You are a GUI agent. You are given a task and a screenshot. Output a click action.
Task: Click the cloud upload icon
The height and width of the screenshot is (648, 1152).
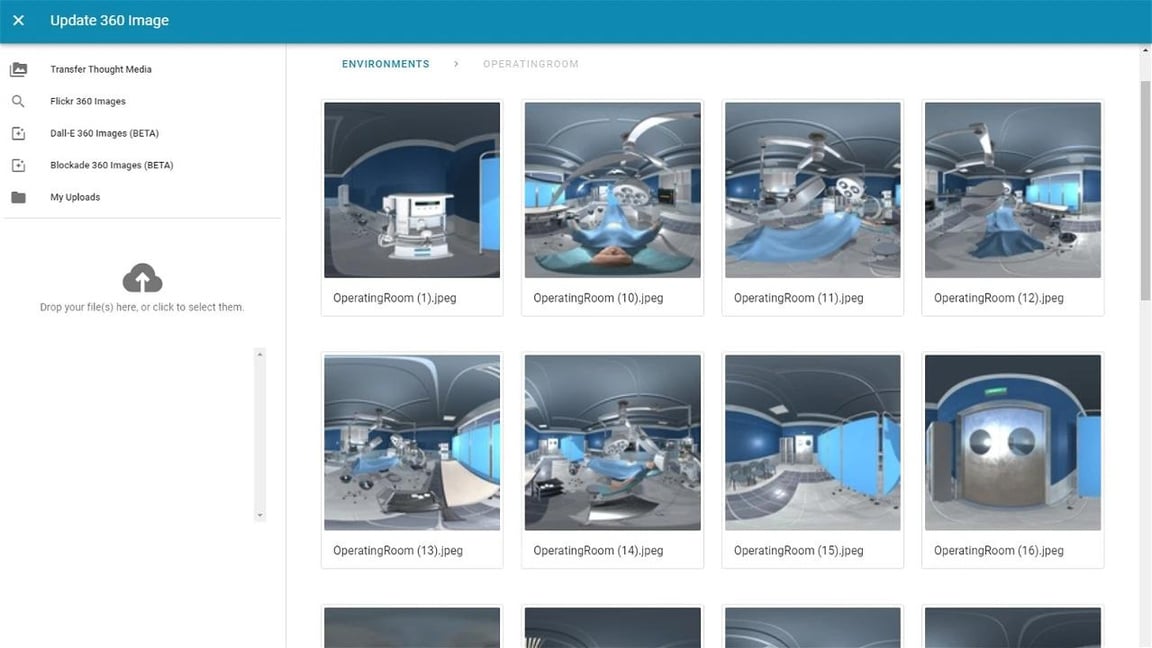coord(142,278)
